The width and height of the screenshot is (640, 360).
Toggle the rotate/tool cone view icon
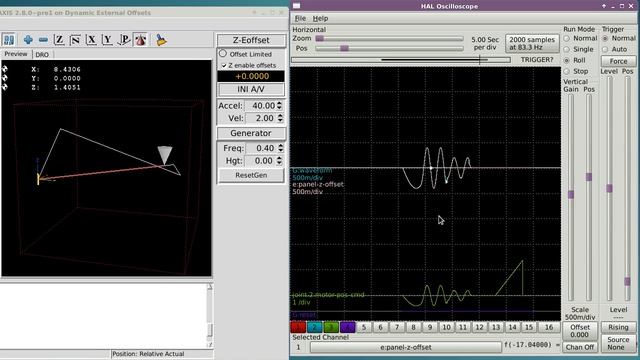140,40
